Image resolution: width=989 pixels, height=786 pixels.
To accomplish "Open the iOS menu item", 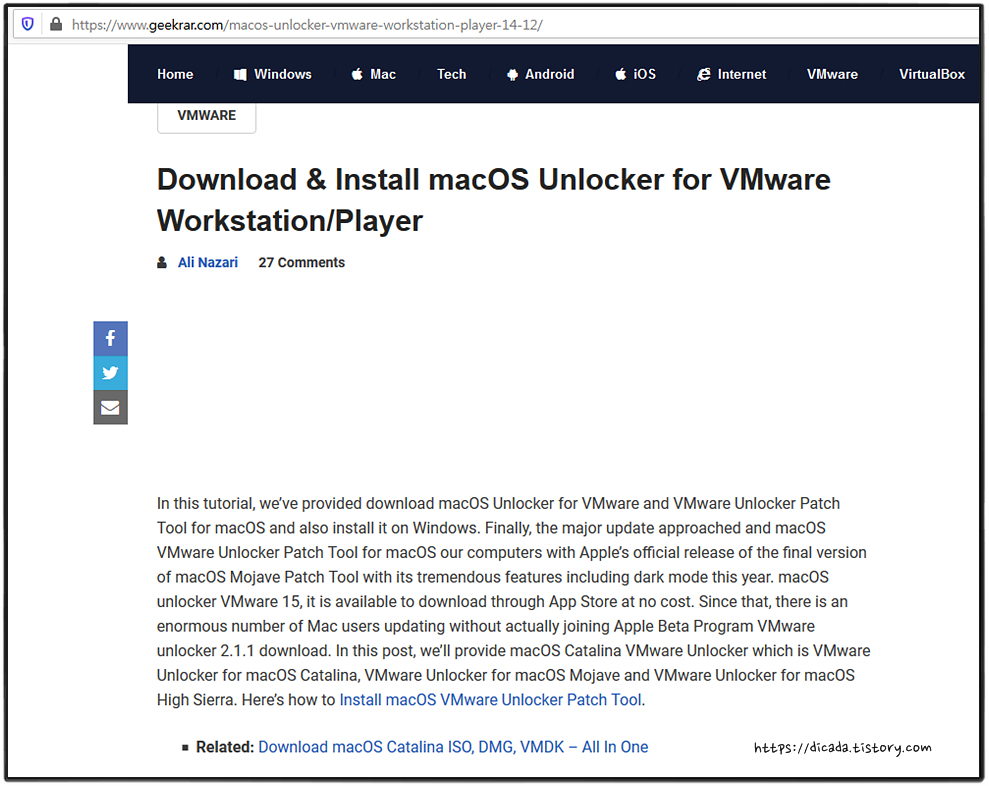I will click(x=636, y=74).
